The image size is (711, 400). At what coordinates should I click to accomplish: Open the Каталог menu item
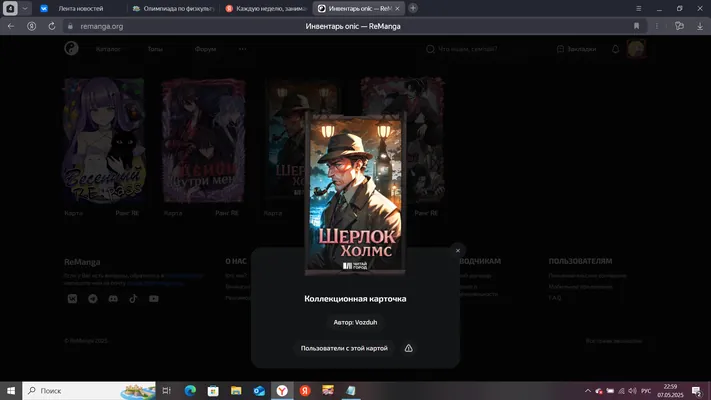pos(108,49)
